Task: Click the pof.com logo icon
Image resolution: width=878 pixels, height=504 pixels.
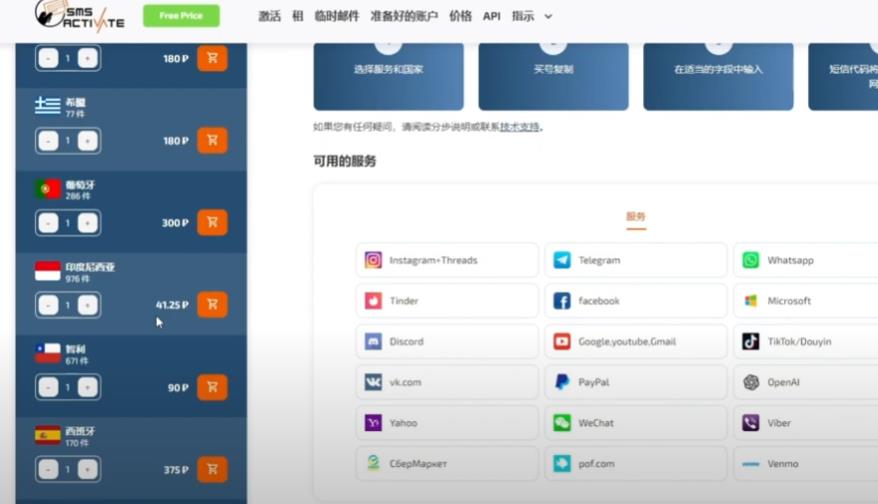Action: (x=562, y=463)
